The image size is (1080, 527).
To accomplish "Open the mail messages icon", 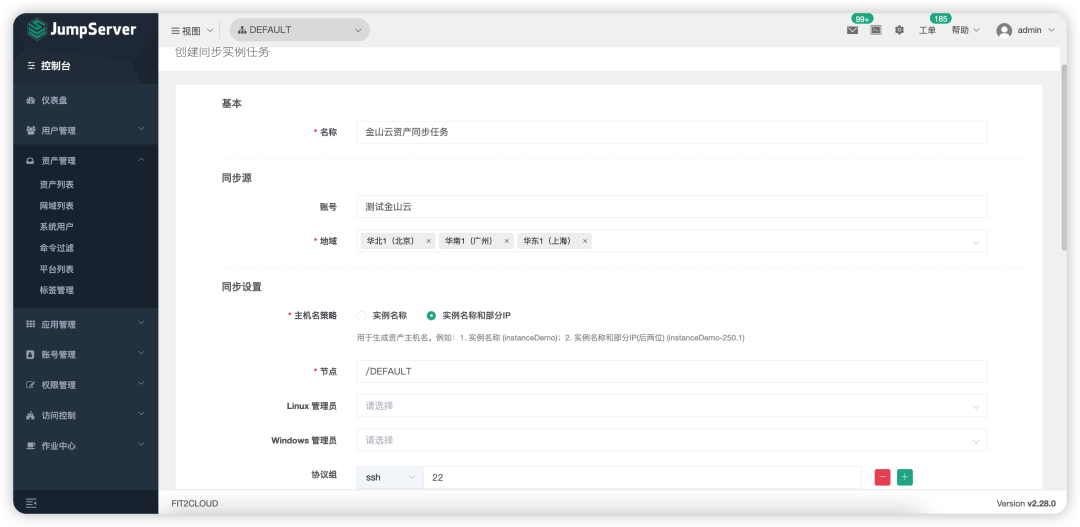I will tap(852, 30).
